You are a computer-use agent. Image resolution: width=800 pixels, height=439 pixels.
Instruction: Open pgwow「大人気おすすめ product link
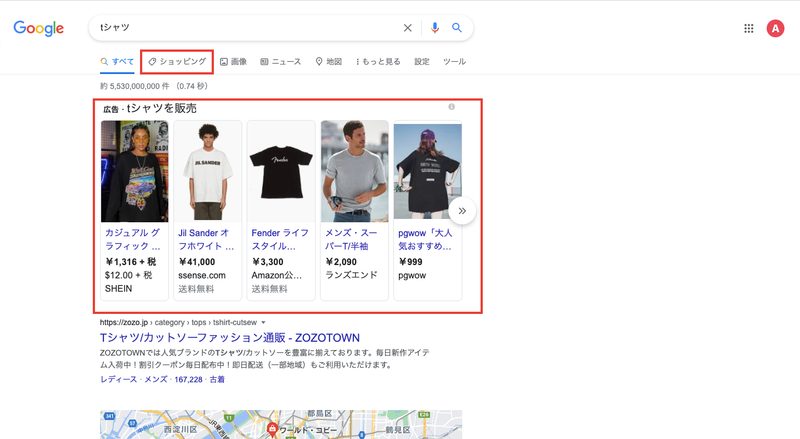425,239
